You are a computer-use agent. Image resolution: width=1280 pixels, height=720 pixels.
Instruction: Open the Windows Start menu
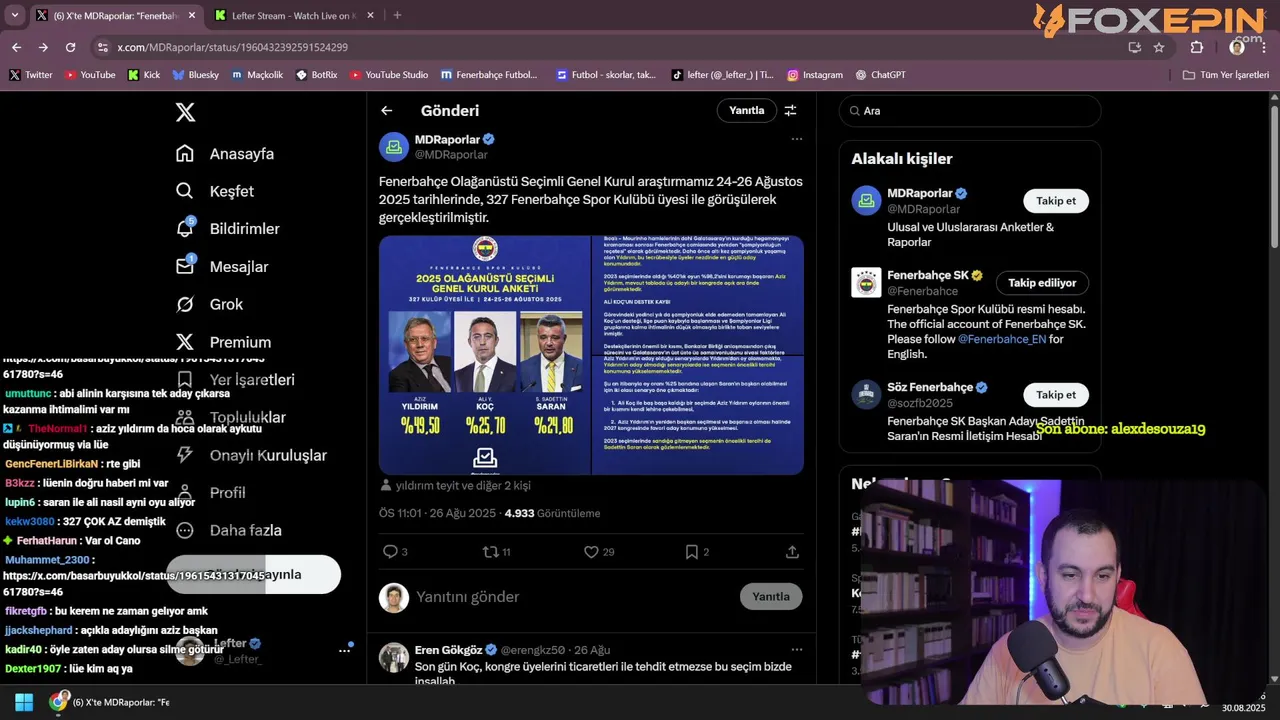(x=24, y=702)
